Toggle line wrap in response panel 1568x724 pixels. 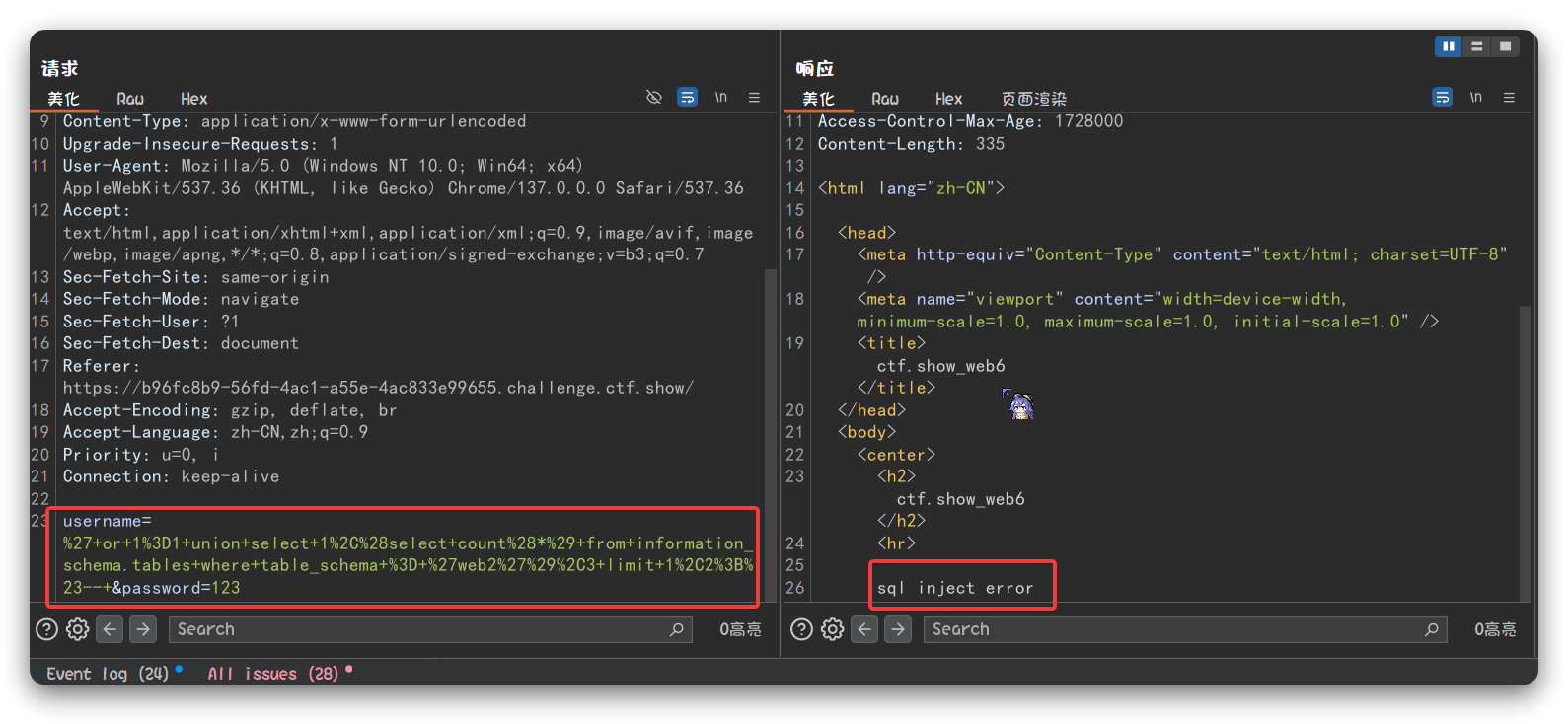[x=1442, y=97]
